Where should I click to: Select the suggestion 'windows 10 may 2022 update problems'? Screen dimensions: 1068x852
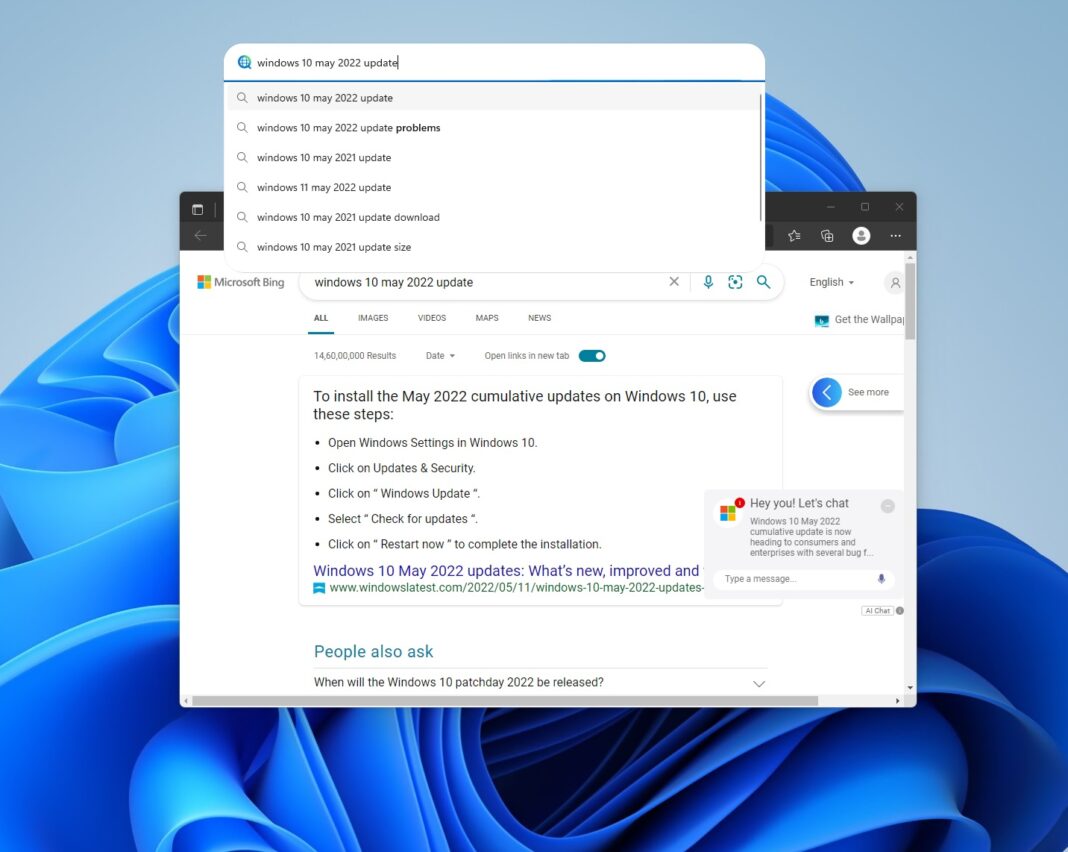point(349,127)
